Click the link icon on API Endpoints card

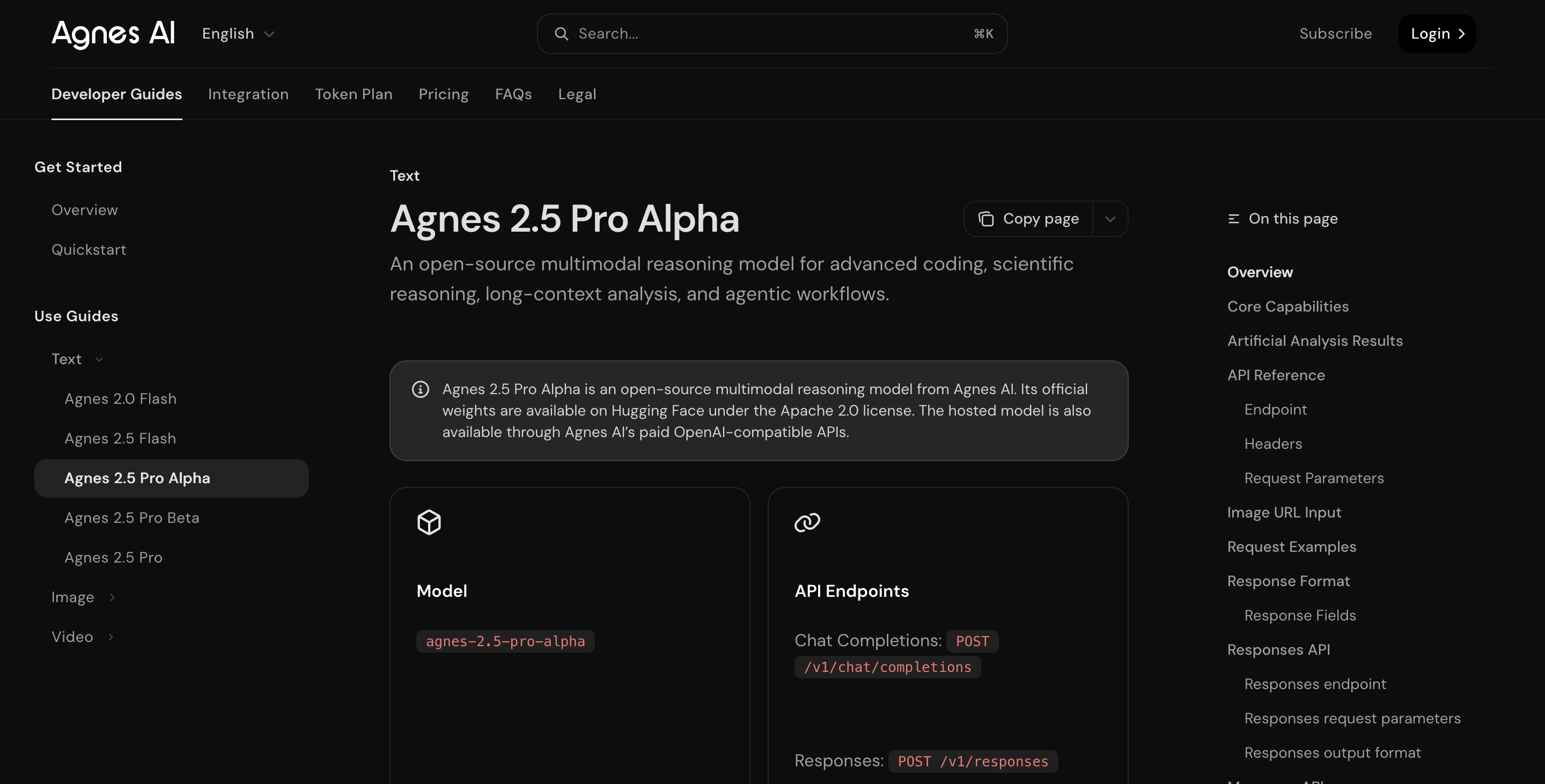(x=807, y=522)
